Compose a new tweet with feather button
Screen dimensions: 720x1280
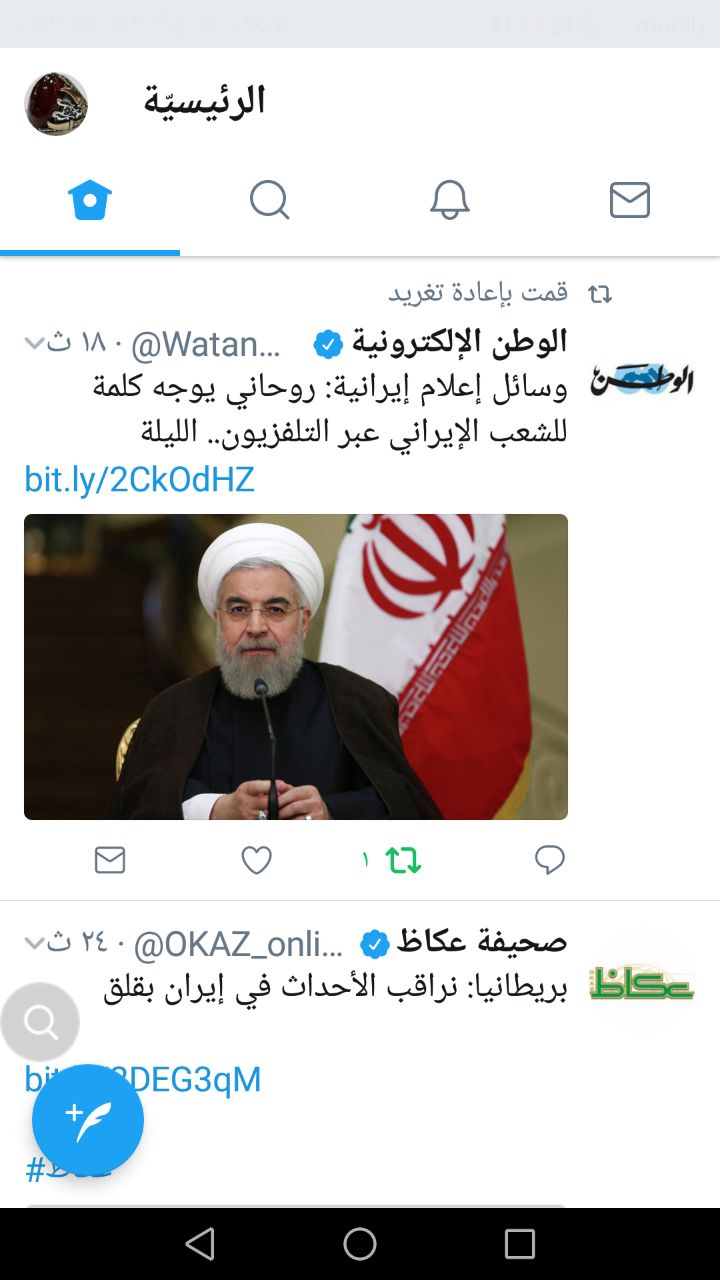pyautogui.click(x=88, y=1120)
